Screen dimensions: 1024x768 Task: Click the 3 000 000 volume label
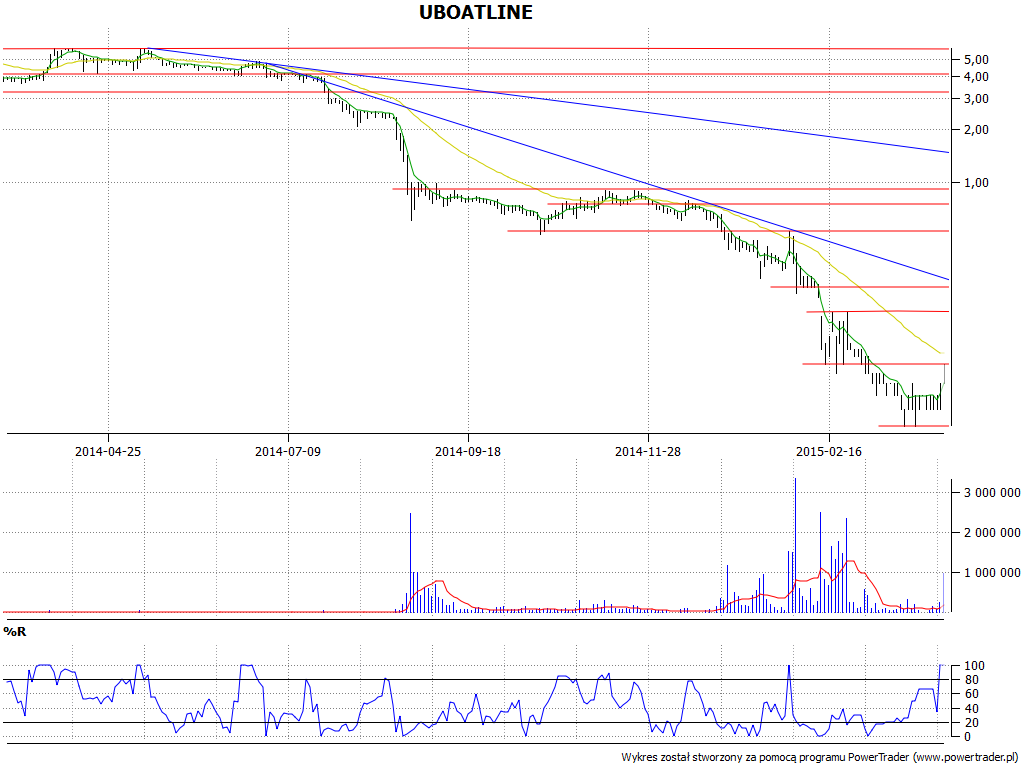pos(992,493)
